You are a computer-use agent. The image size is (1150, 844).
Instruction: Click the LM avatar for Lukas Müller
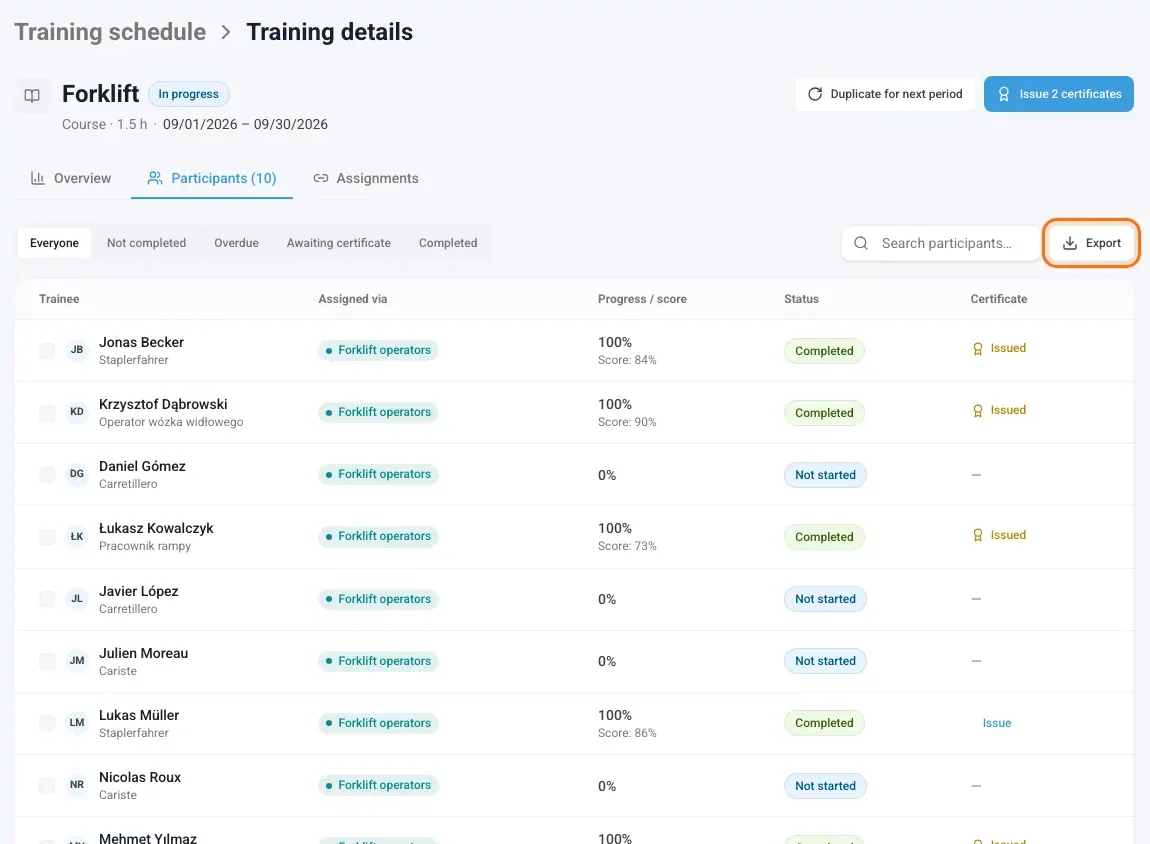[x=77, y=722]
